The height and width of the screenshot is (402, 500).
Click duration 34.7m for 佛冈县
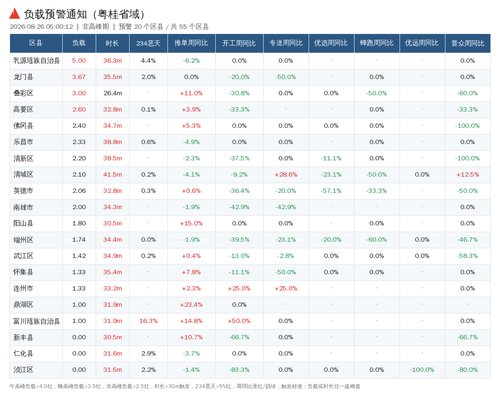pyautogui.click(x=113, y=126)
